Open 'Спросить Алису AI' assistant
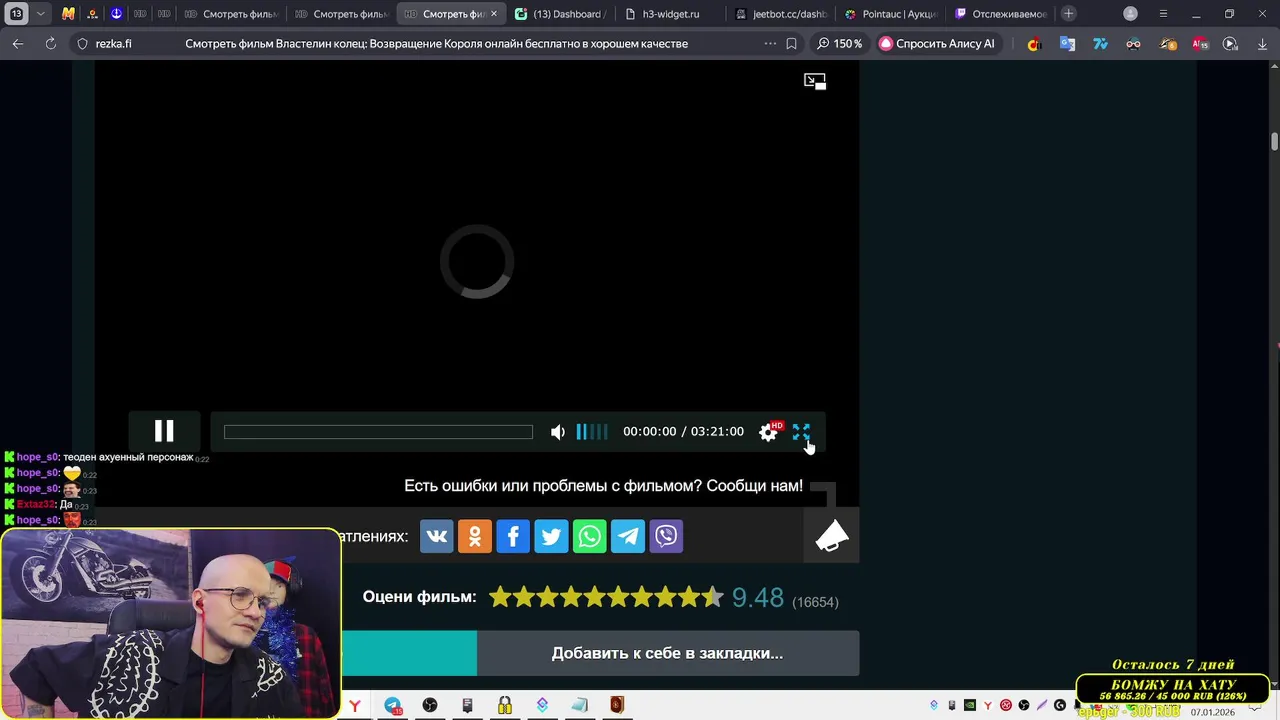Image resolution: width=1280 pixels, height=720 pixels. point(937,44)
